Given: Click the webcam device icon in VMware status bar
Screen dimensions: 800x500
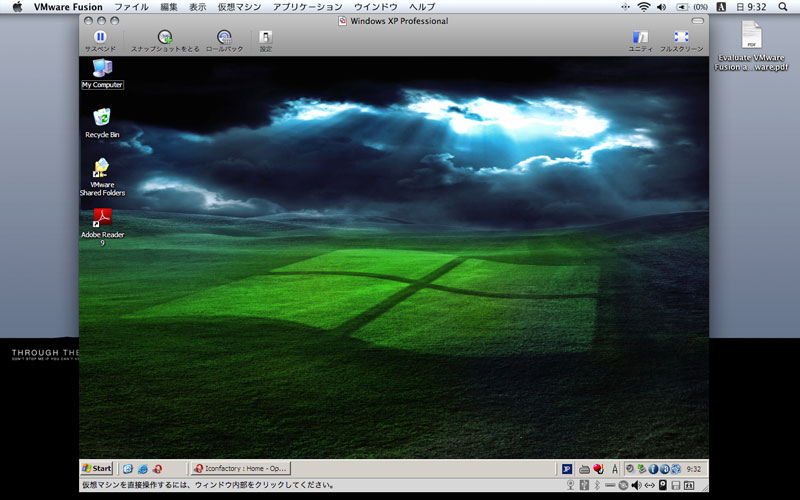Looking at the screenshot, I should (x=570, y=485).
